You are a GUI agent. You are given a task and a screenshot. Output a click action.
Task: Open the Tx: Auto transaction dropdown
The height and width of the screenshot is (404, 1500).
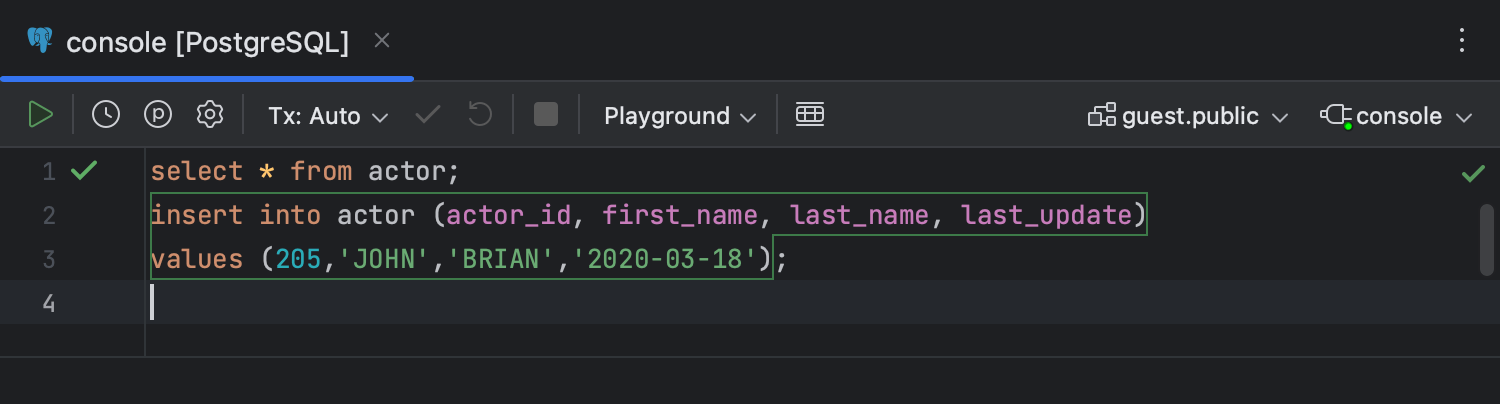pos(328,116)
